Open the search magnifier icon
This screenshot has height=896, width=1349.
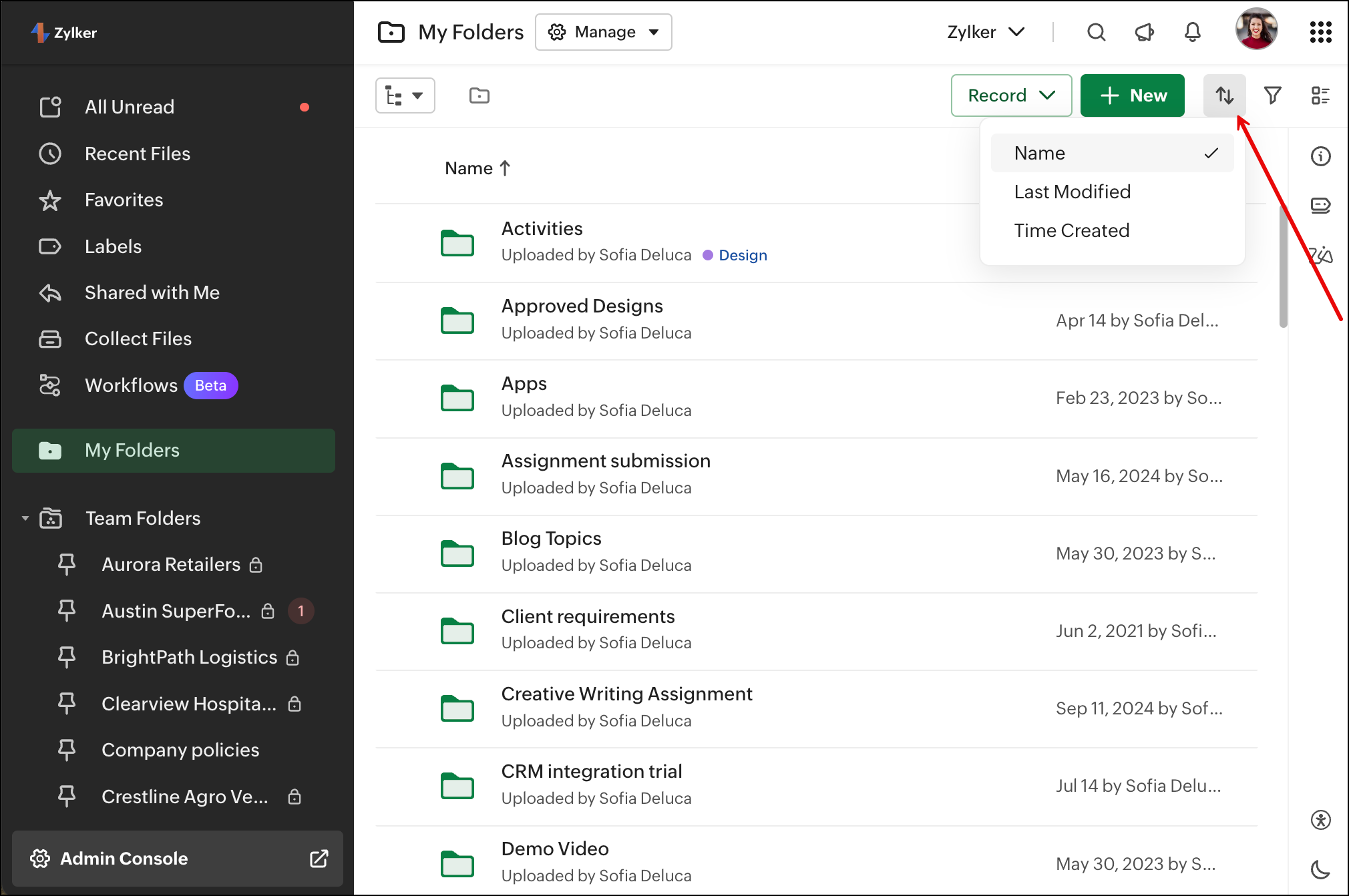pos(1096,32)
